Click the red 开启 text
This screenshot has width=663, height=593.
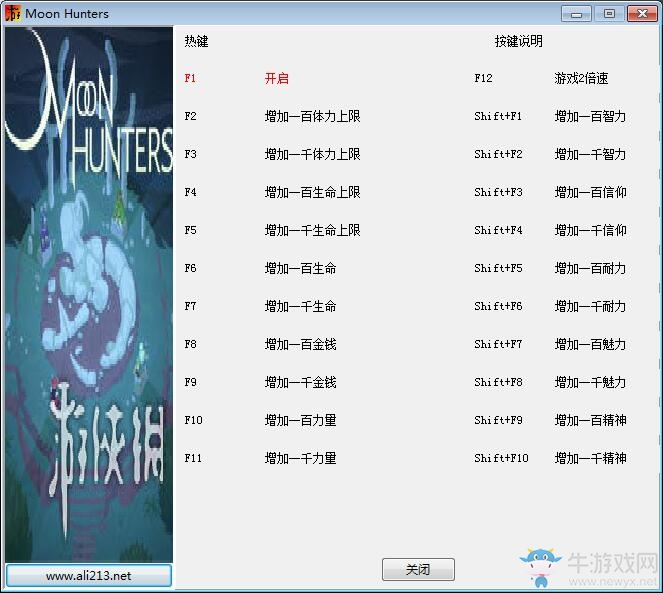(x=277, y=78)
